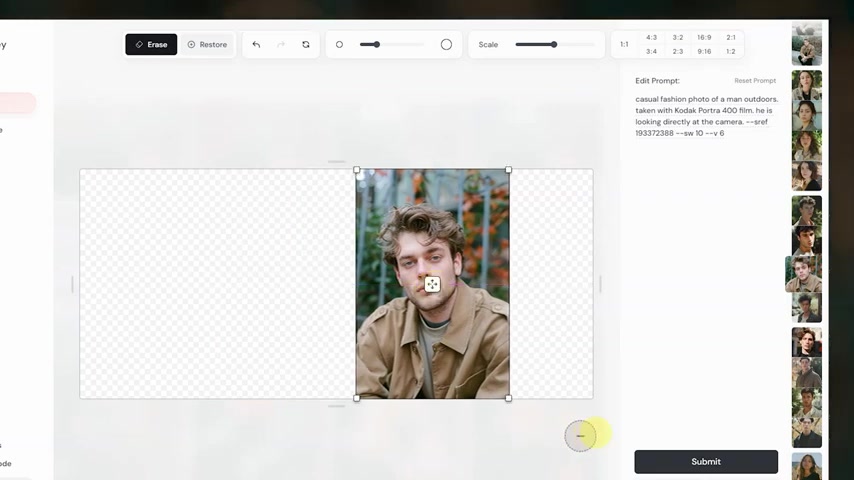Choose the 1:1 aspect ratio
Screen dimensions: 854x480
pyautogui.click(x=624, y=45)
